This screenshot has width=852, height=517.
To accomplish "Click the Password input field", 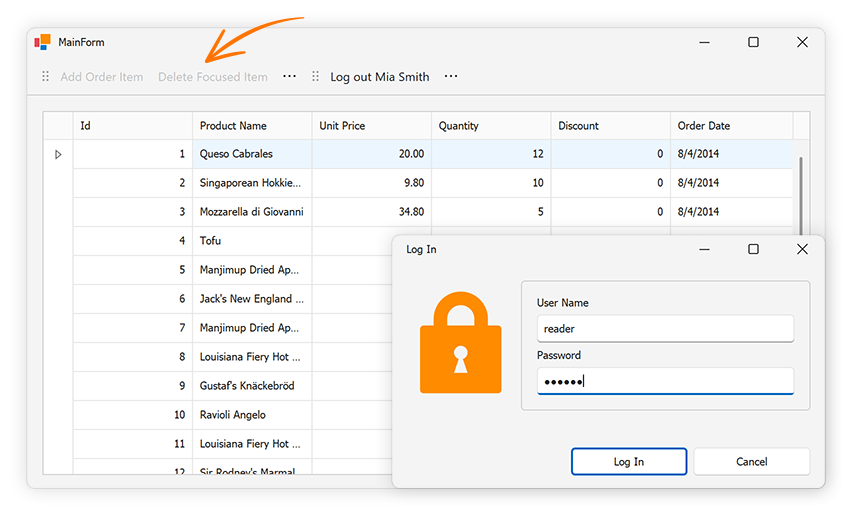I will point(665,381).
